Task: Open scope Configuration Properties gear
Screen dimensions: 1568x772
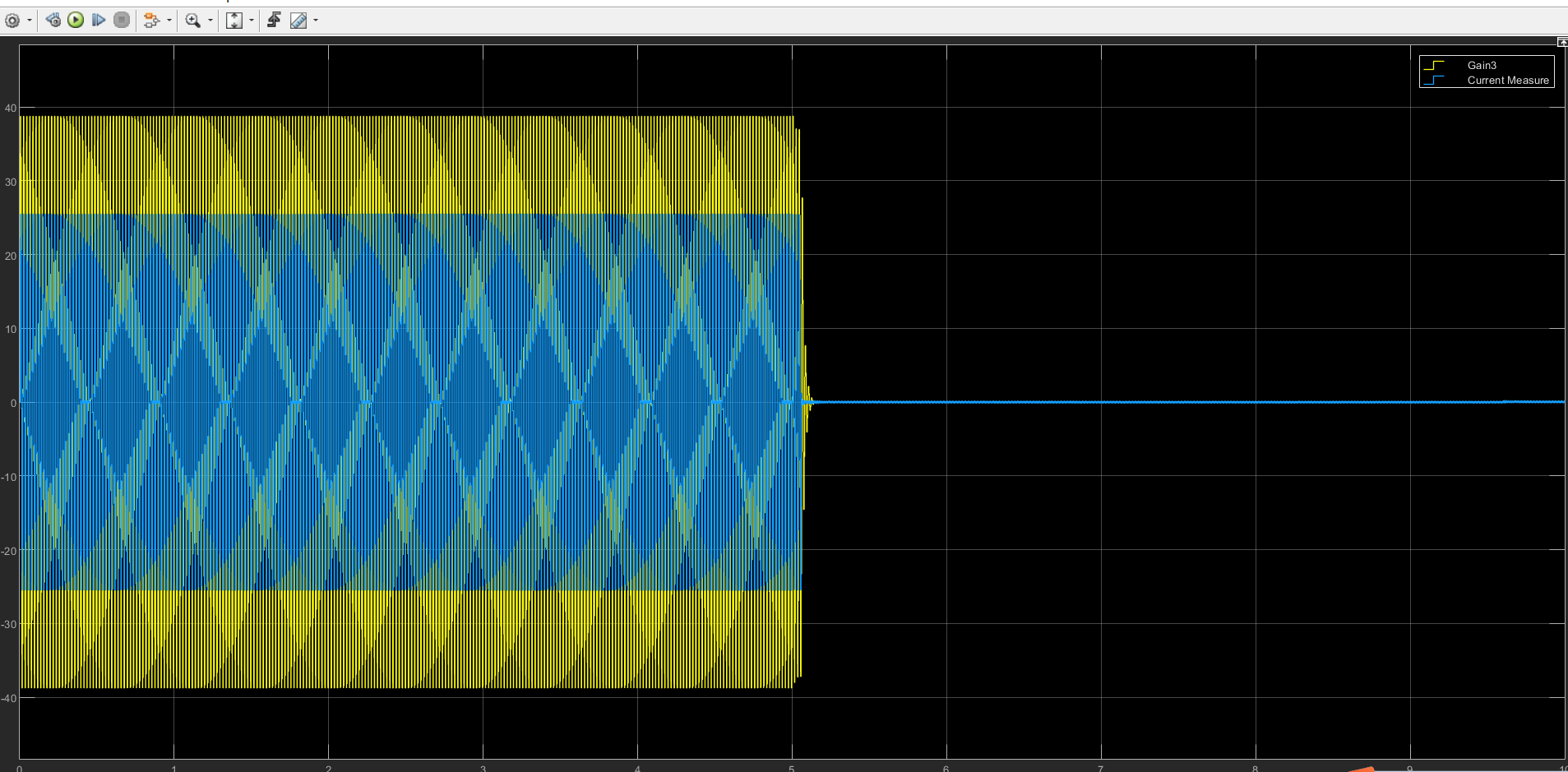Action: [12, 21]
